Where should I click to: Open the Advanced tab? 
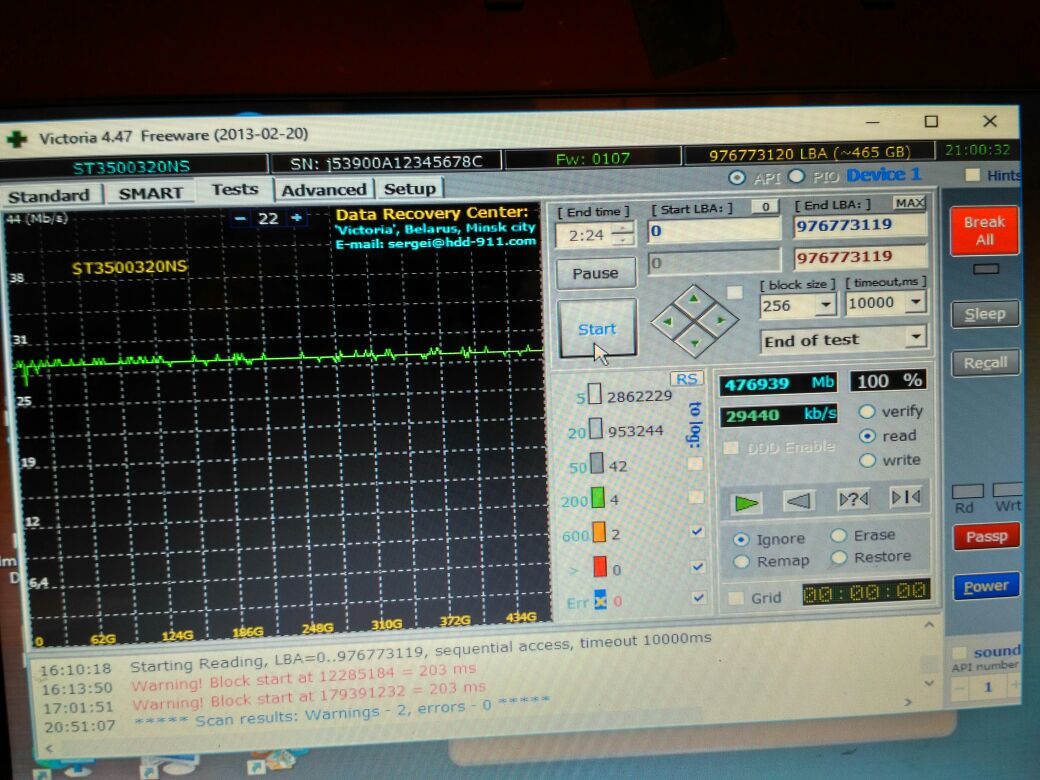tap(323, 189)
